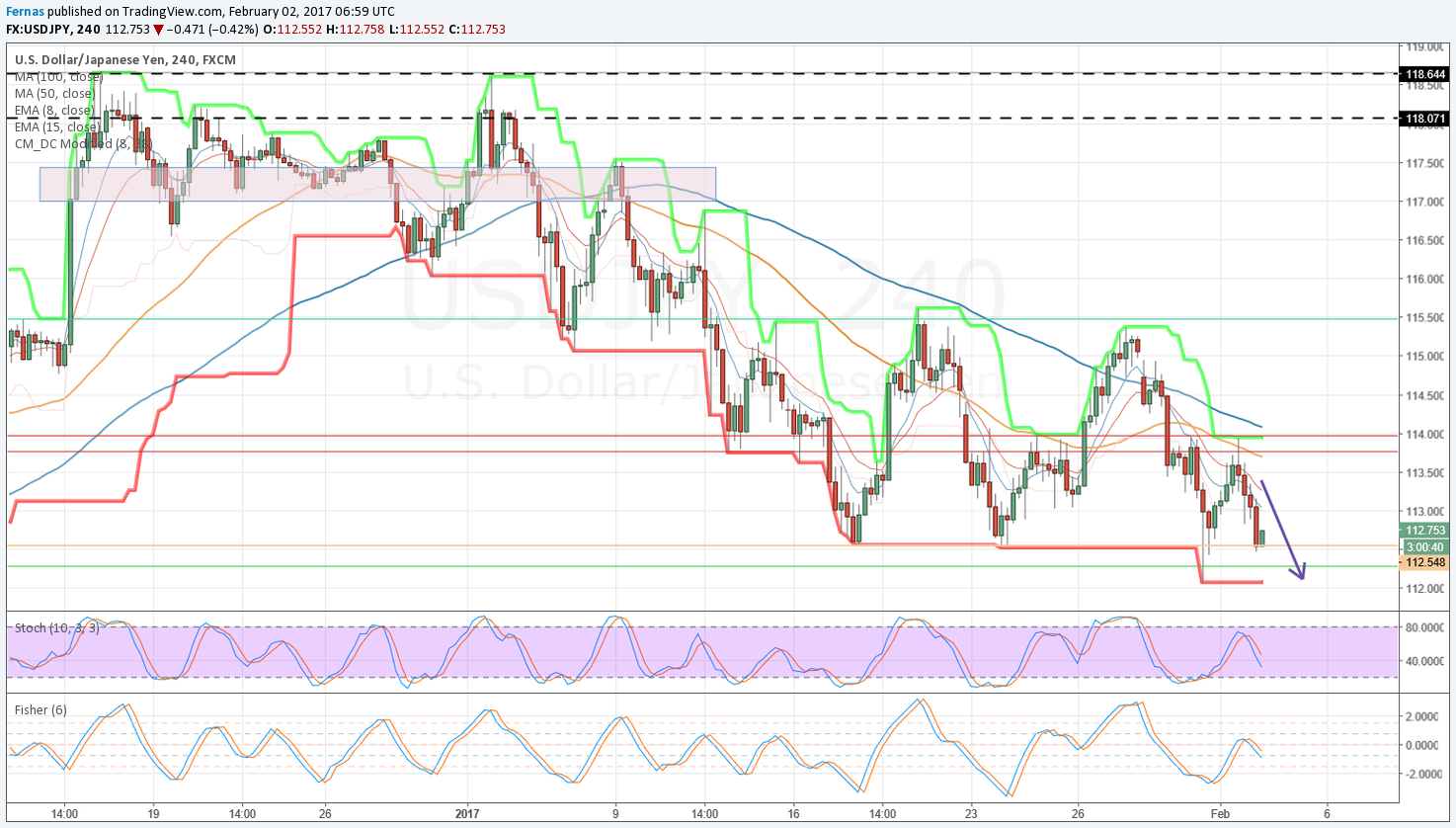Open the Fernas author link
This screenshot has height=828, width=1456.
25,12
